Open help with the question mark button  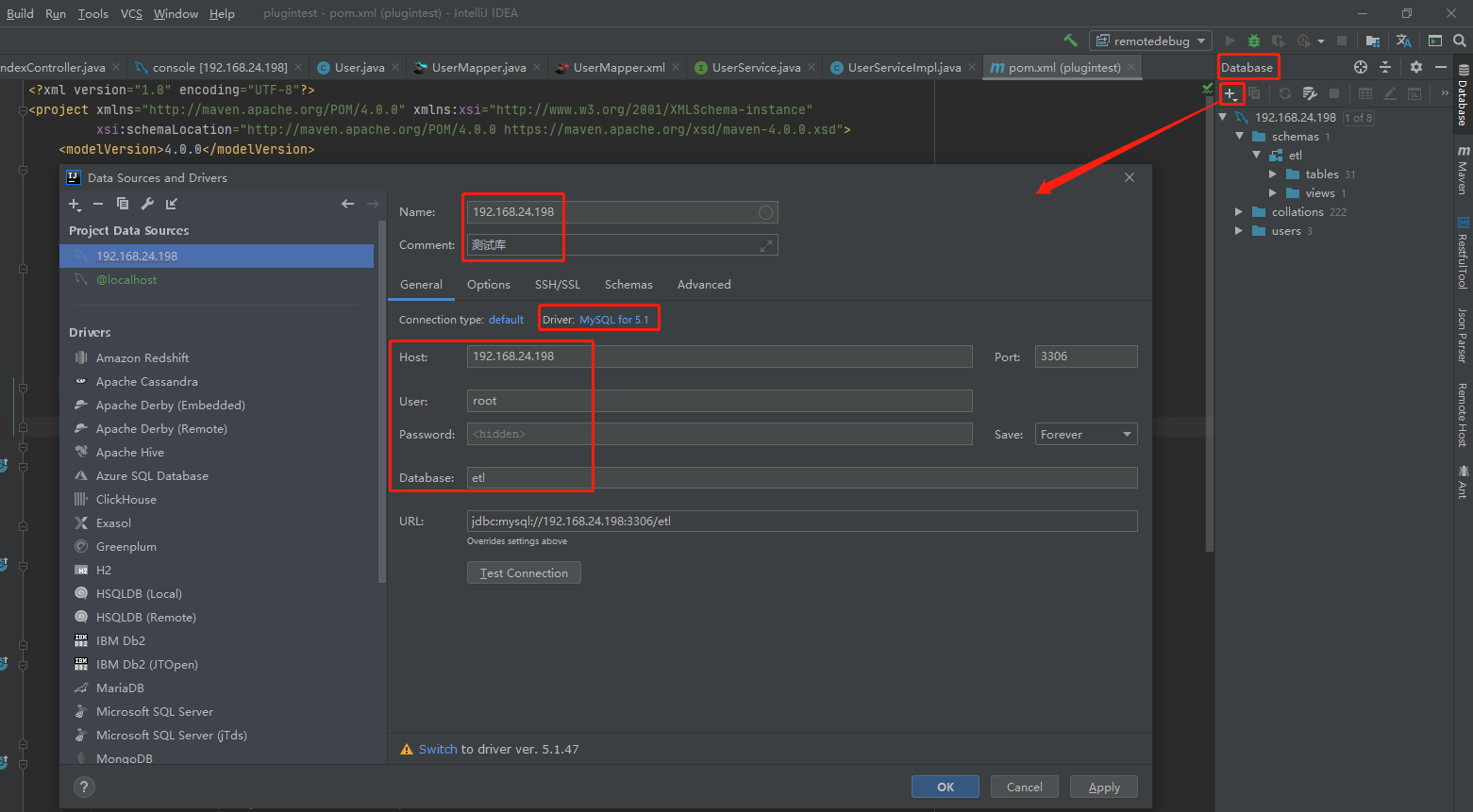pyautogui.click(x=84, y=787)
